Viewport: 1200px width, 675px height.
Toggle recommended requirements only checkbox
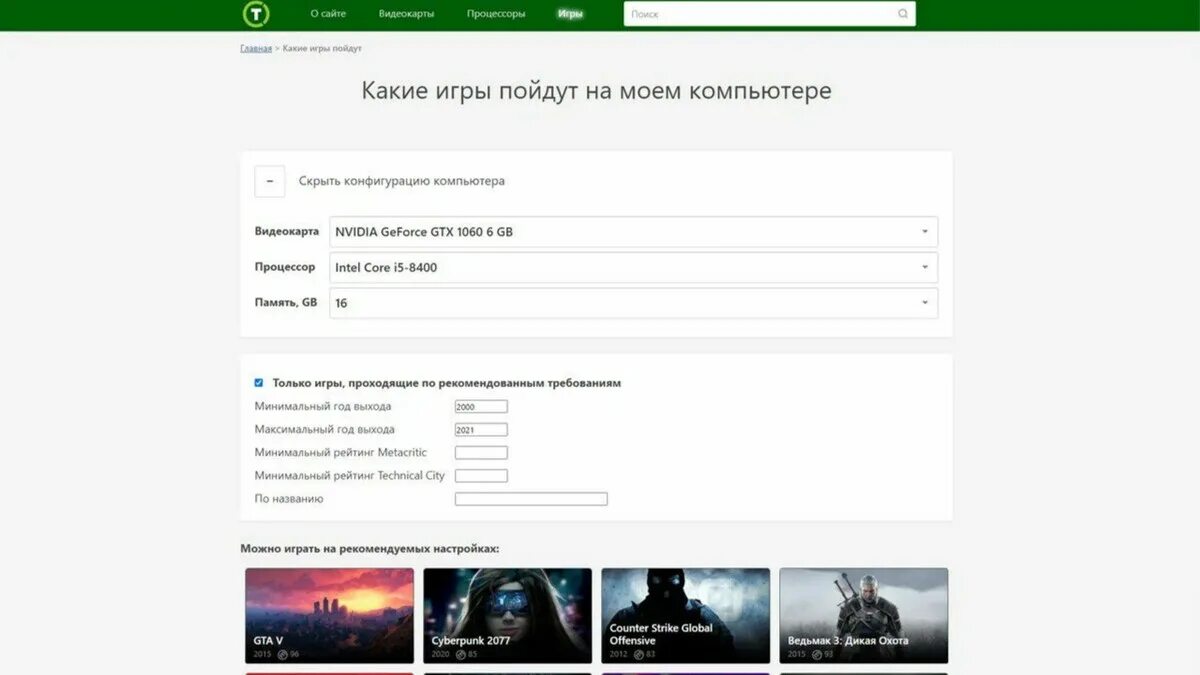pyautogui.click(x=259, y=383)
